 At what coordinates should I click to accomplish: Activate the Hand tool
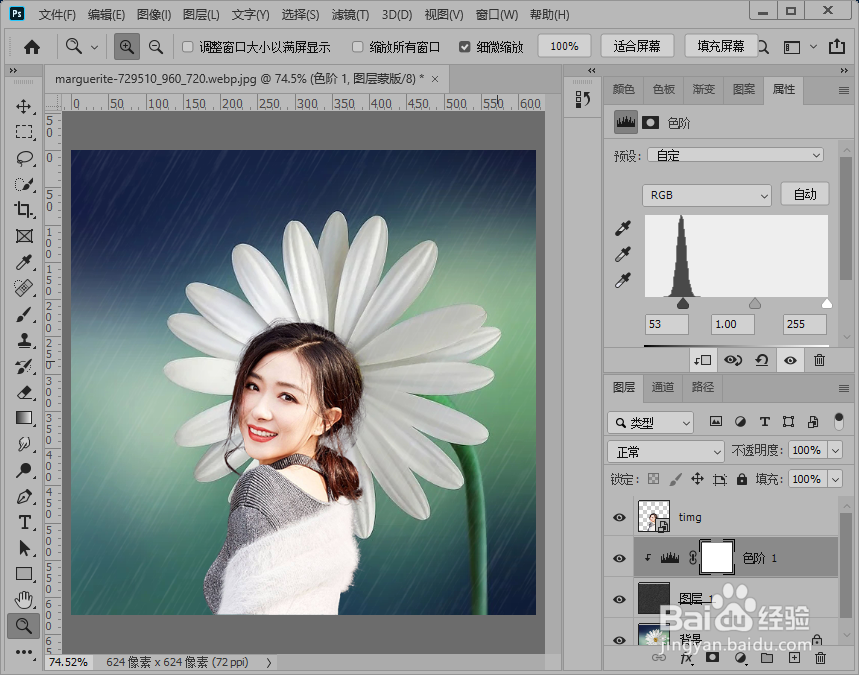pyautogui.click(x=23, y=598)
